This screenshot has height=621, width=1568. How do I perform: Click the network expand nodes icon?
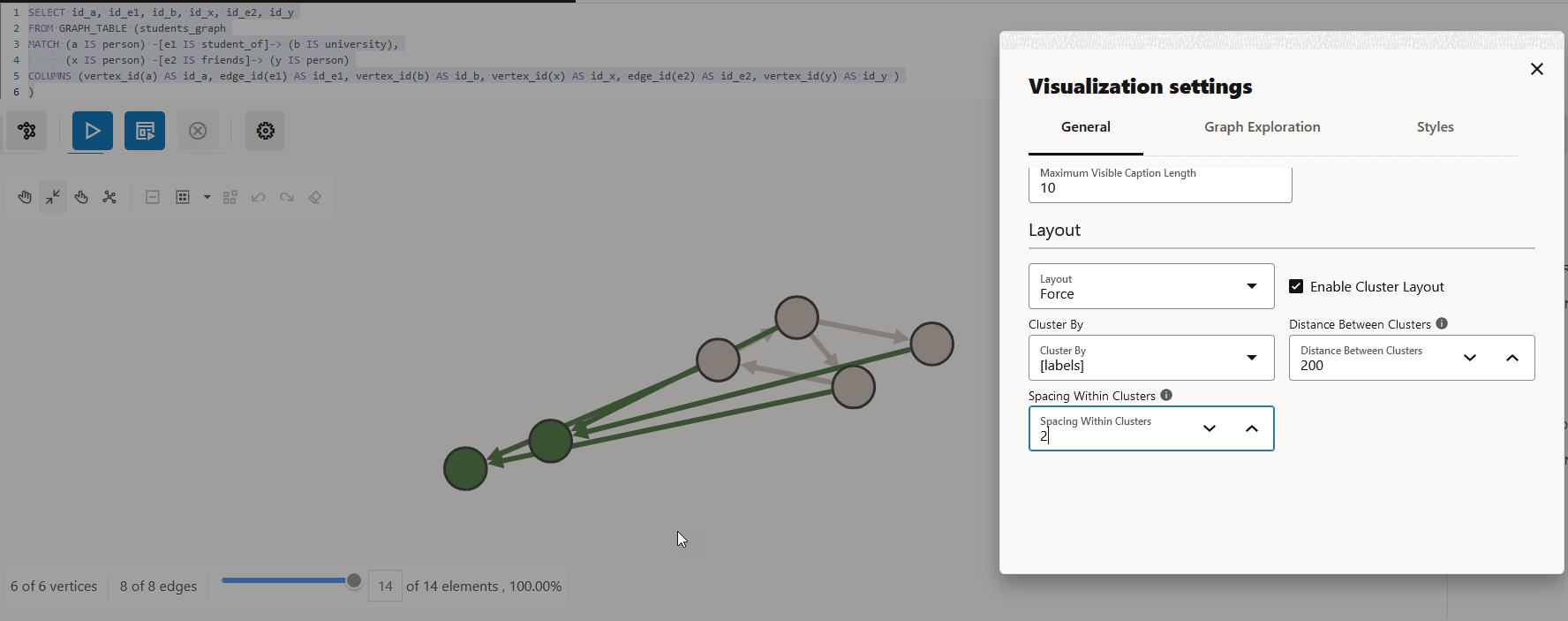tap(109, 197)
